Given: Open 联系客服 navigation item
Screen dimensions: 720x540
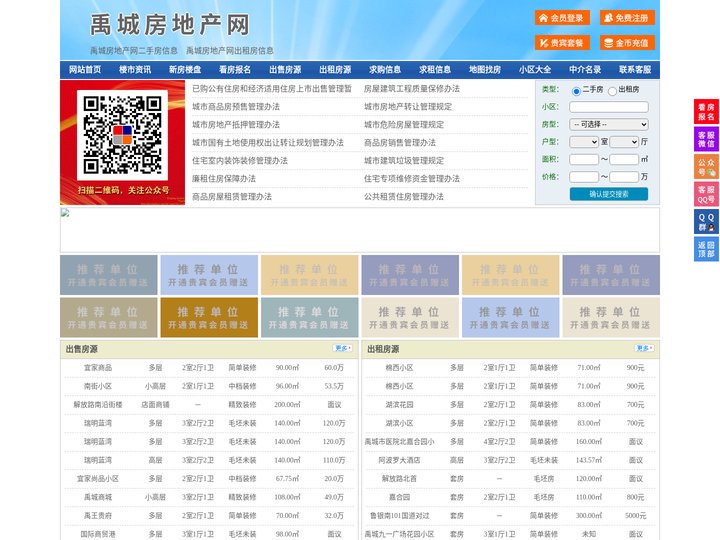Looking at the screenshot, I should (x=635, y=70).
